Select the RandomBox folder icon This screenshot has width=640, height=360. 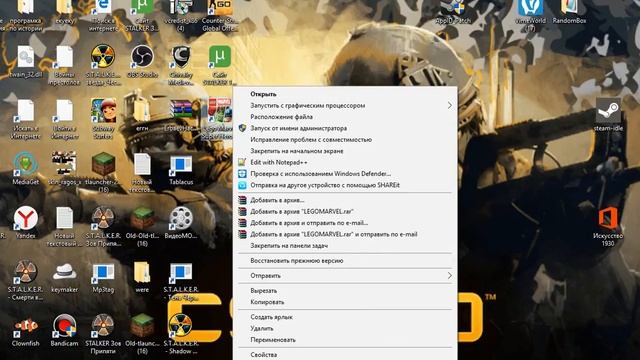point(569,7)
